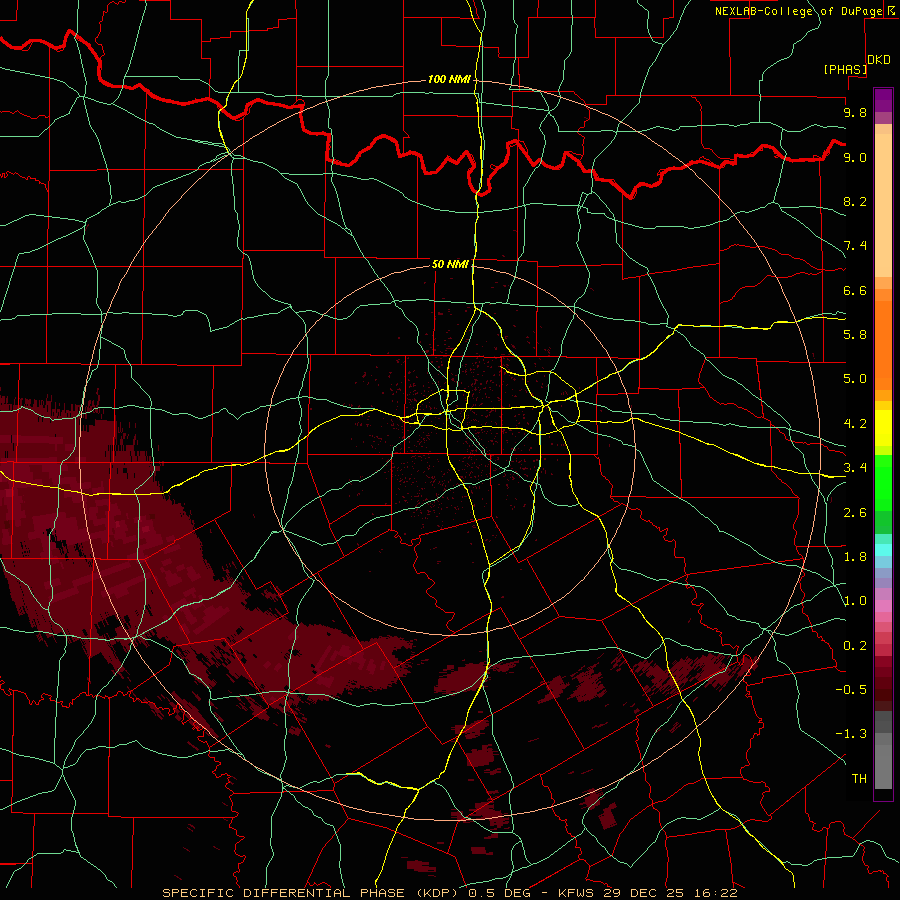The height and width of the screenshot is (900, 900).
Task: Click the 0.2 scale value label
Action: pos(855,646)
